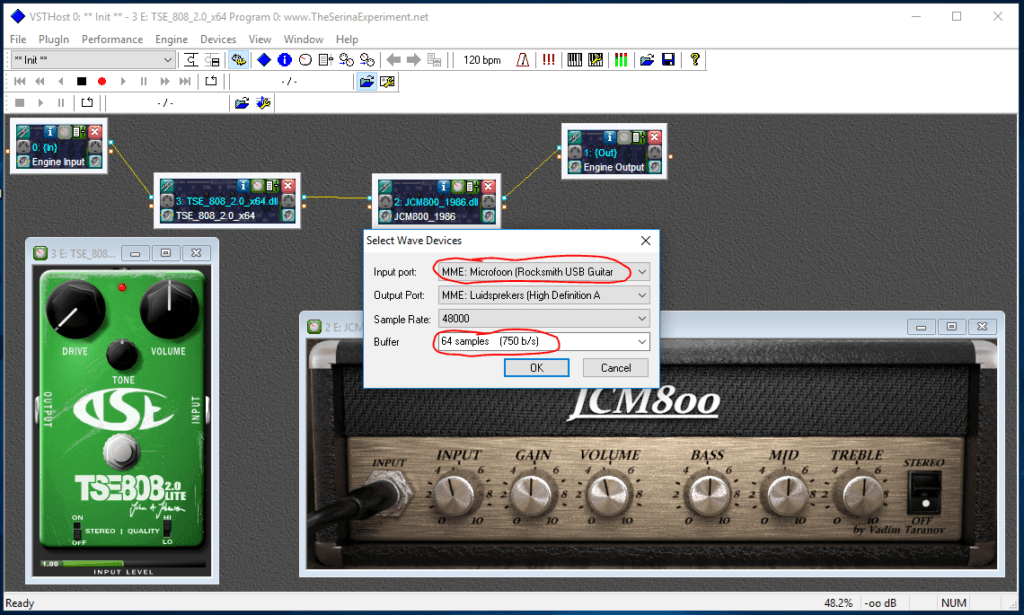Open the Performance menu
The image size is (1024, 615).
tap(112, 39)
